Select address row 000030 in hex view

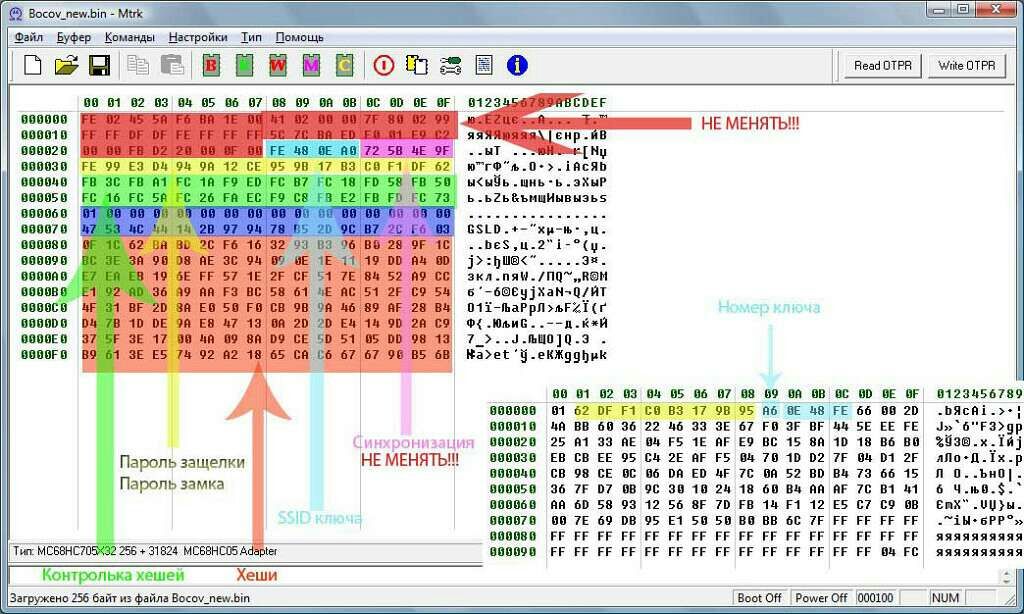(44, 167)
